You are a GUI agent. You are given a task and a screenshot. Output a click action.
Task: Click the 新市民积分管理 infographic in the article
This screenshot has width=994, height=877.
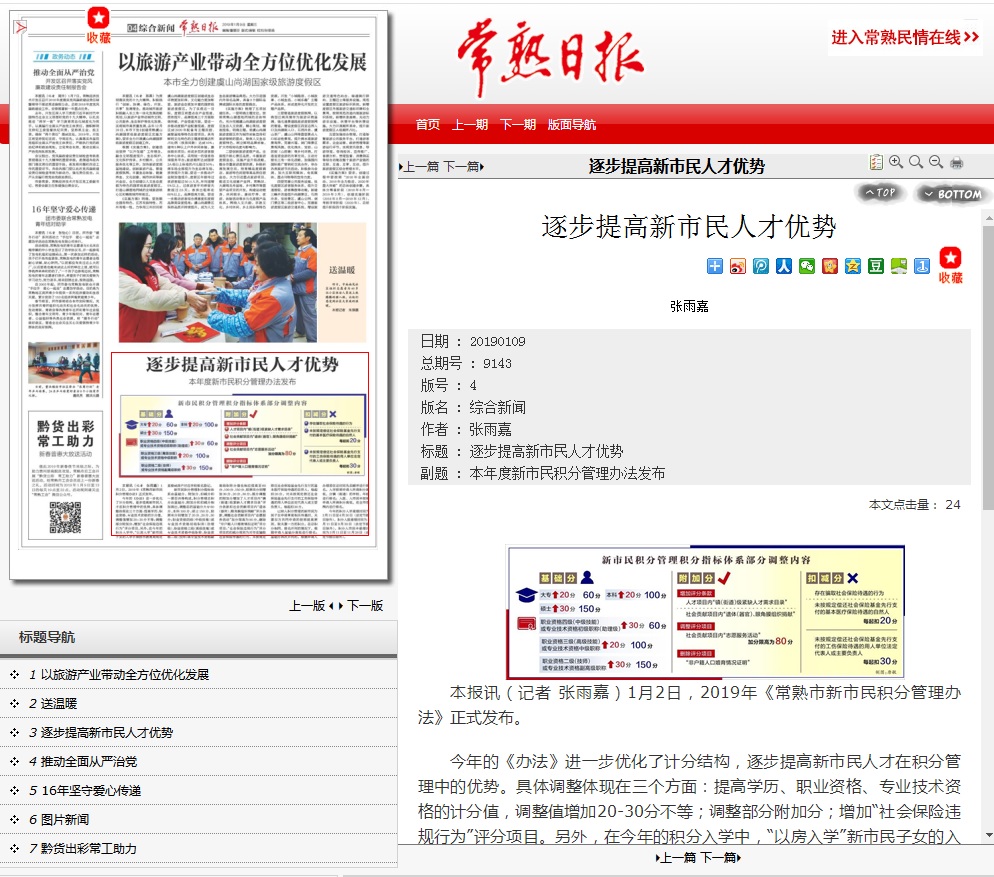(x=706, y=612)
